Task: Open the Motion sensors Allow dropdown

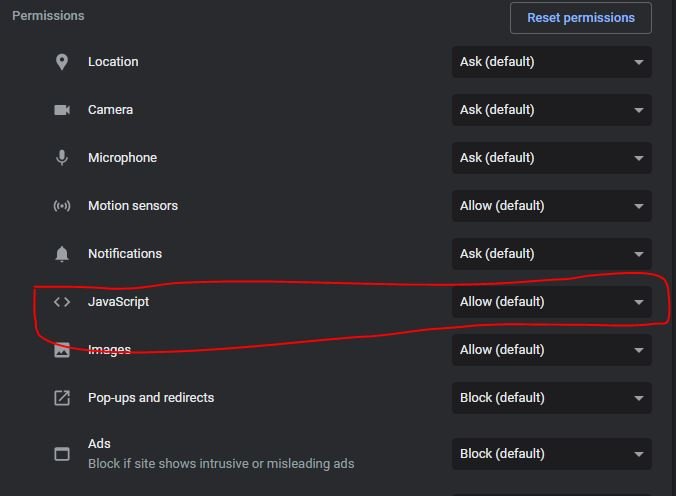Action: click(x=551, y=206)
